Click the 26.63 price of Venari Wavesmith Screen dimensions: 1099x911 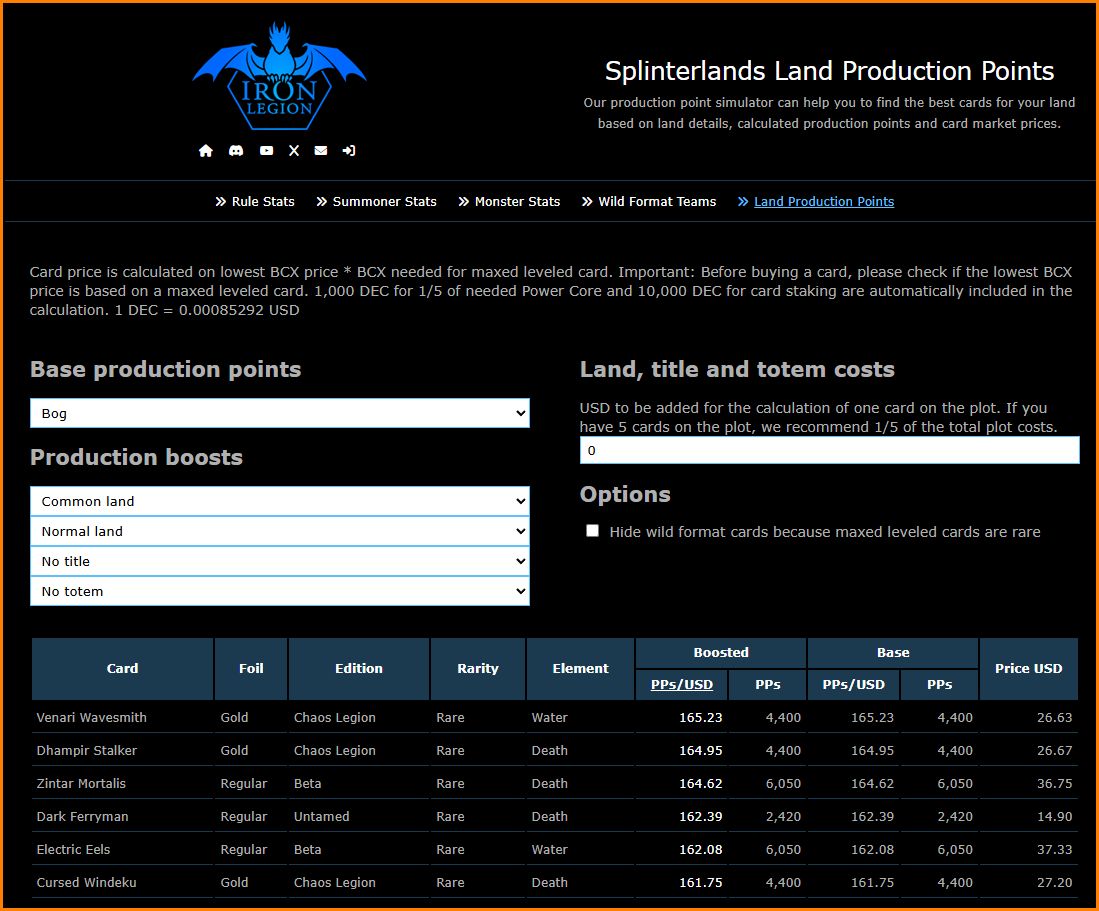(1054, 718)
